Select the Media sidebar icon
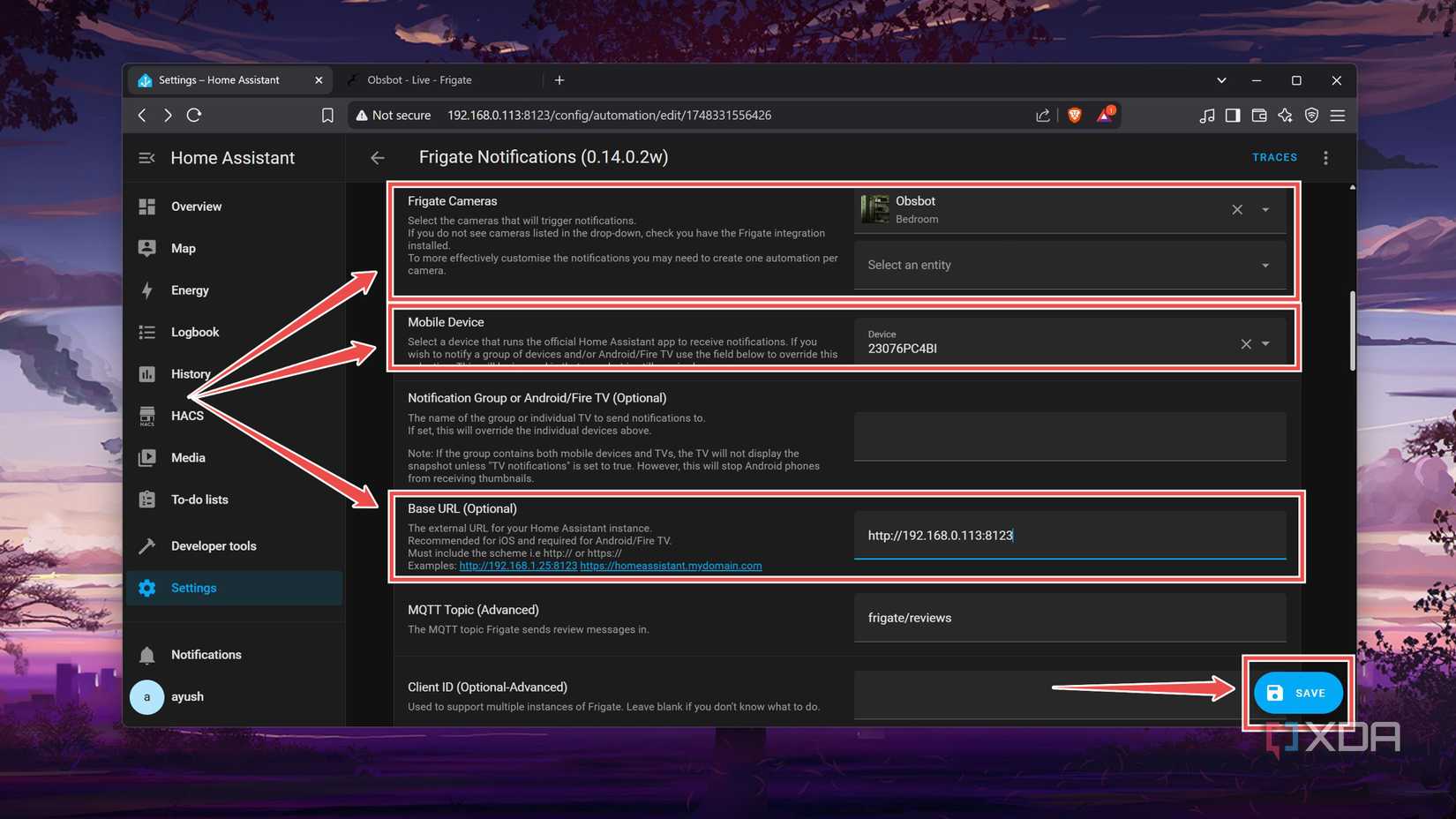1456x819 pixels. coord(146,457)
